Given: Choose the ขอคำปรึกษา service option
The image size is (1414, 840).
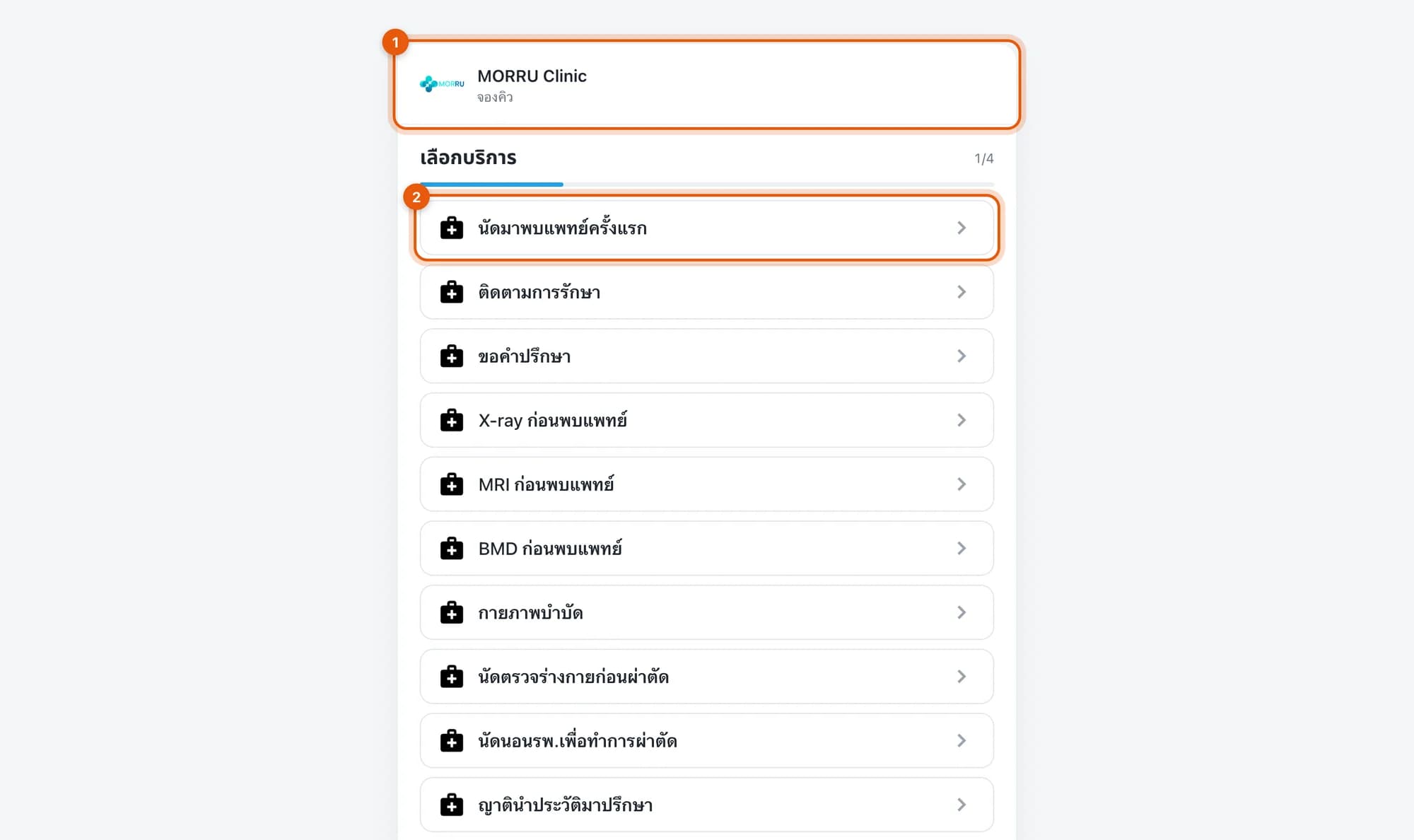Looking at the screenshot, I should 707,356.
